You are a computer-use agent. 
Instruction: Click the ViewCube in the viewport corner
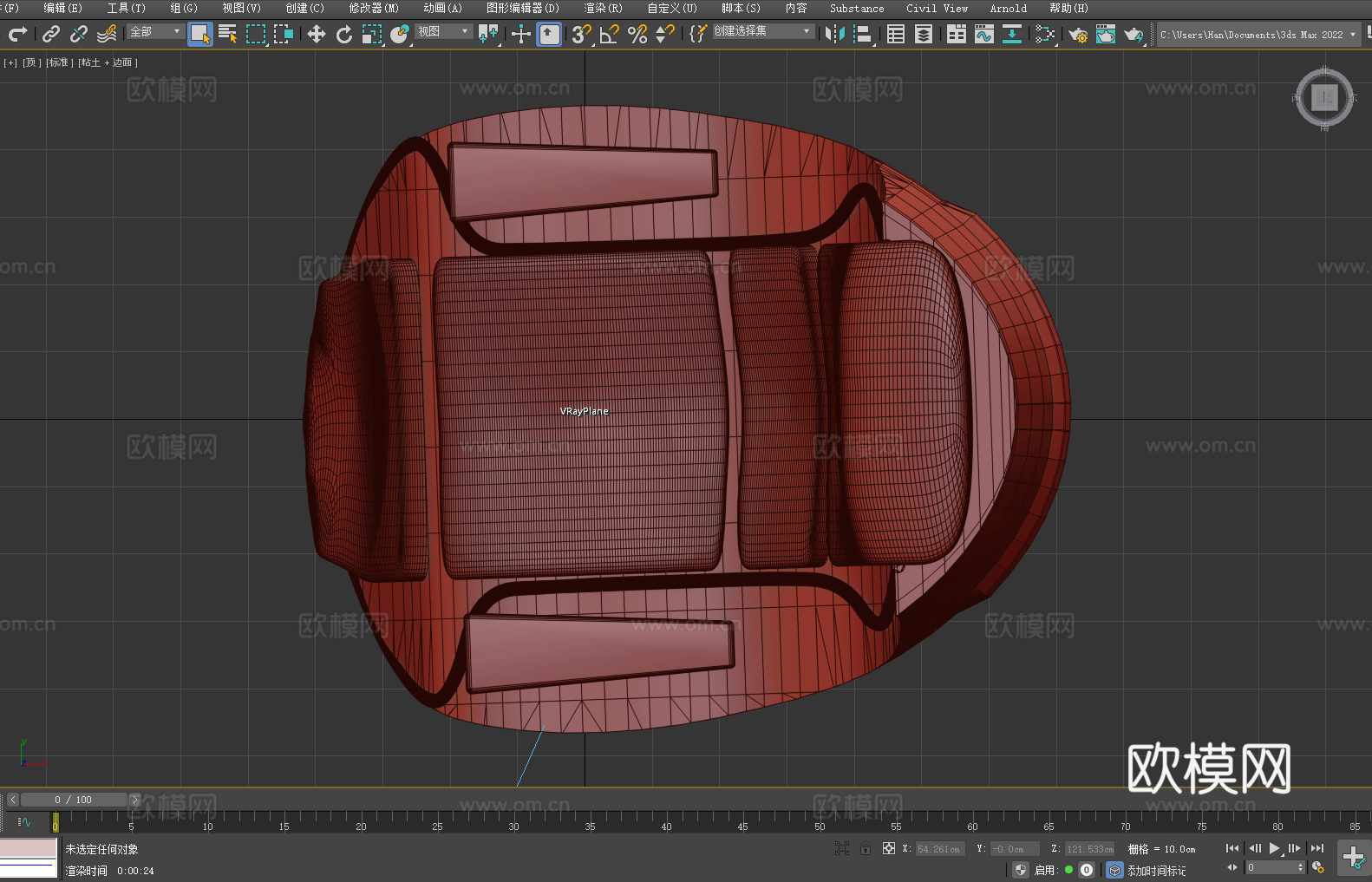coord(1324,98)
